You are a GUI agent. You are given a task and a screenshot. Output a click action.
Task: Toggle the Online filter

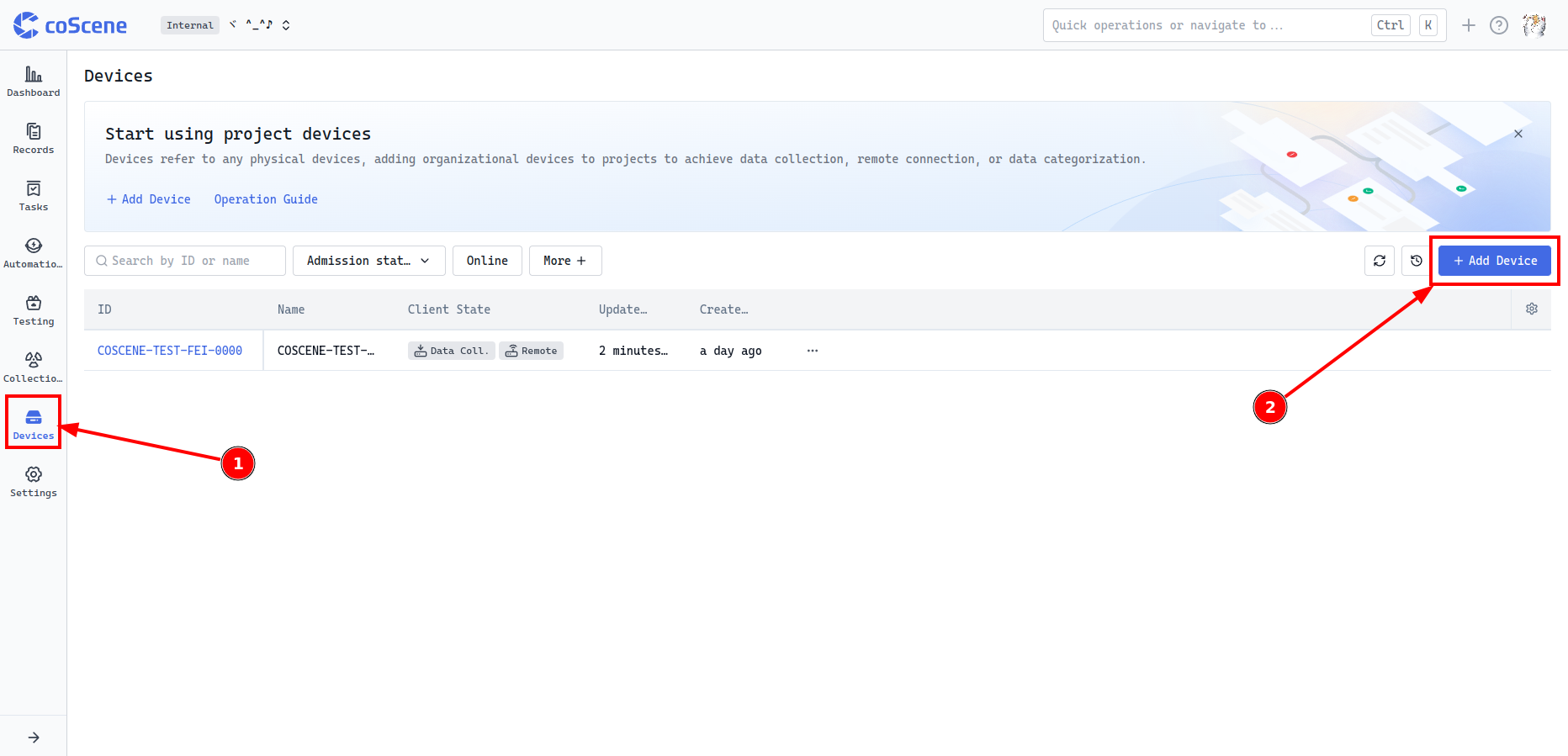[x=487, y=261]
